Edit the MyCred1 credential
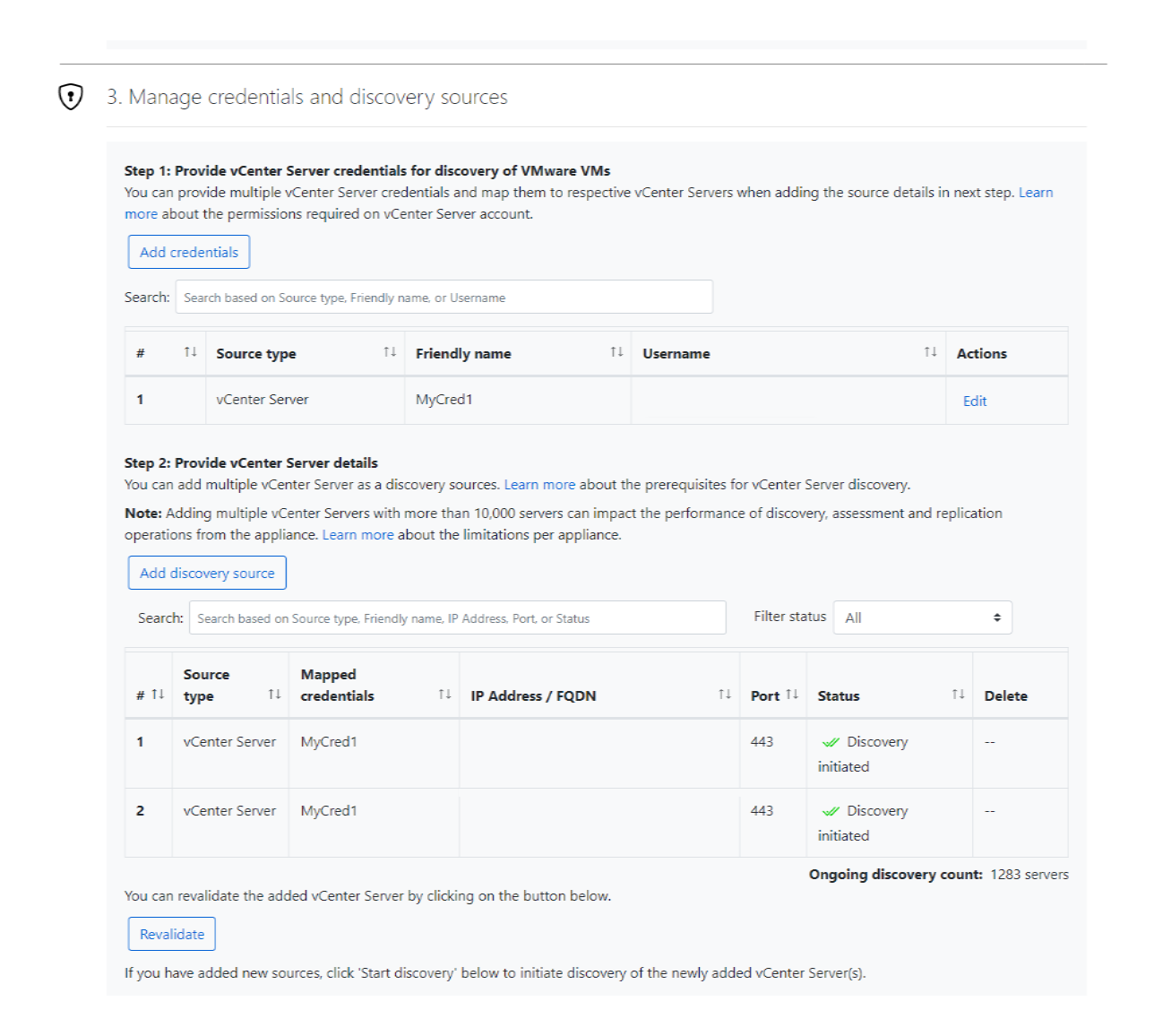Screen dimensions: 1154x1036 (974, 401)
